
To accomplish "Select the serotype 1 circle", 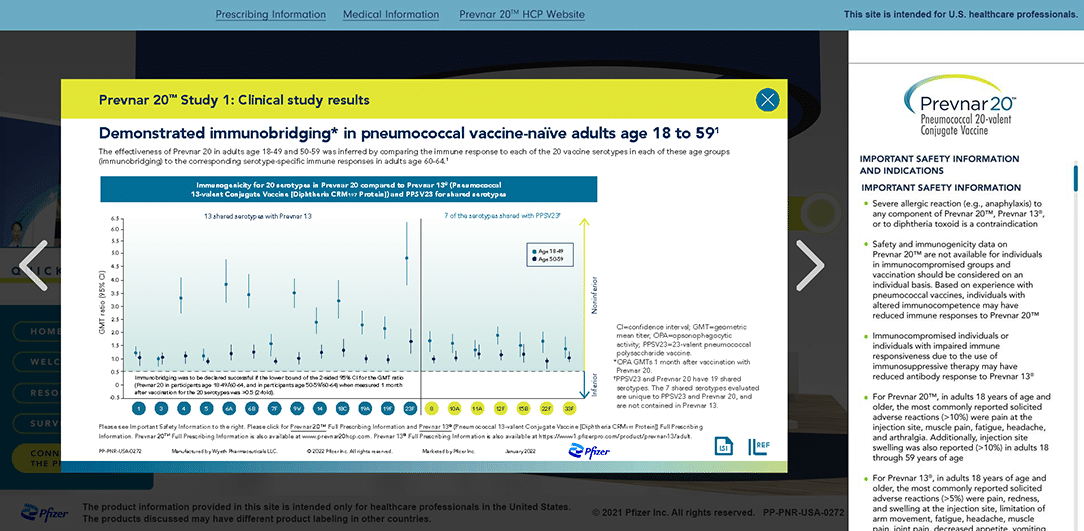I will pyautogui.click(x=139, y=408).
